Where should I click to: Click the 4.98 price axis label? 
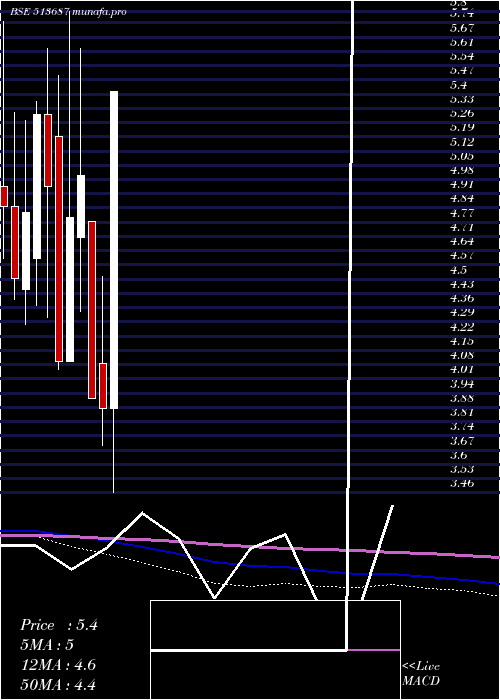point(462,171)
